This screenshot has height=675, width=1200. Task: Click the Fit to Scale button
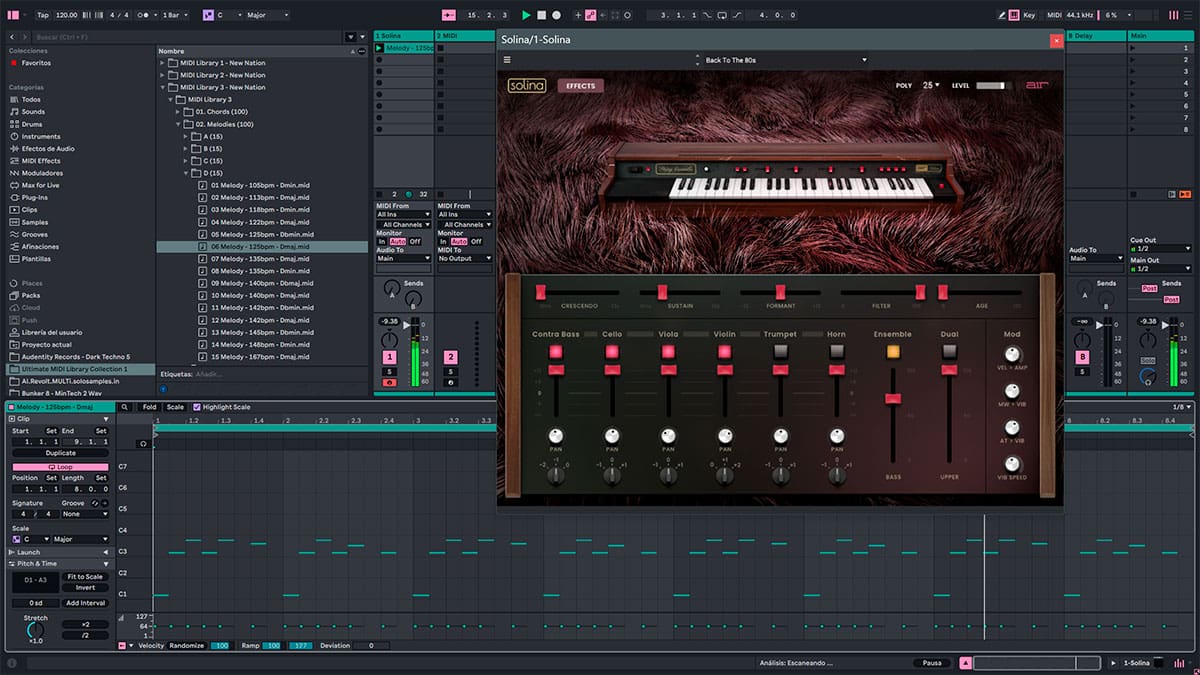86,577
